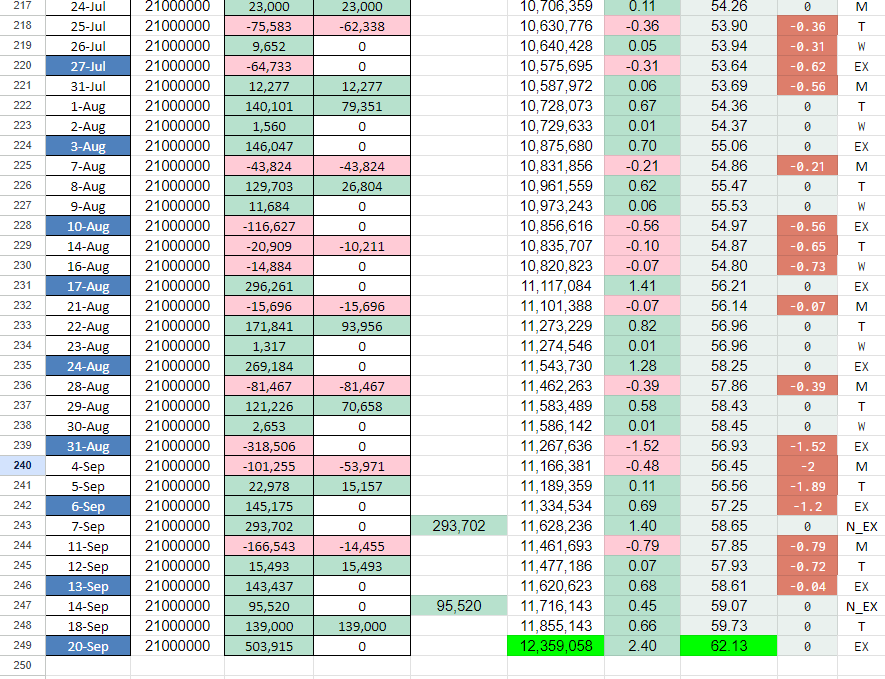Select the 28-Aug date cell

[88, 386]
